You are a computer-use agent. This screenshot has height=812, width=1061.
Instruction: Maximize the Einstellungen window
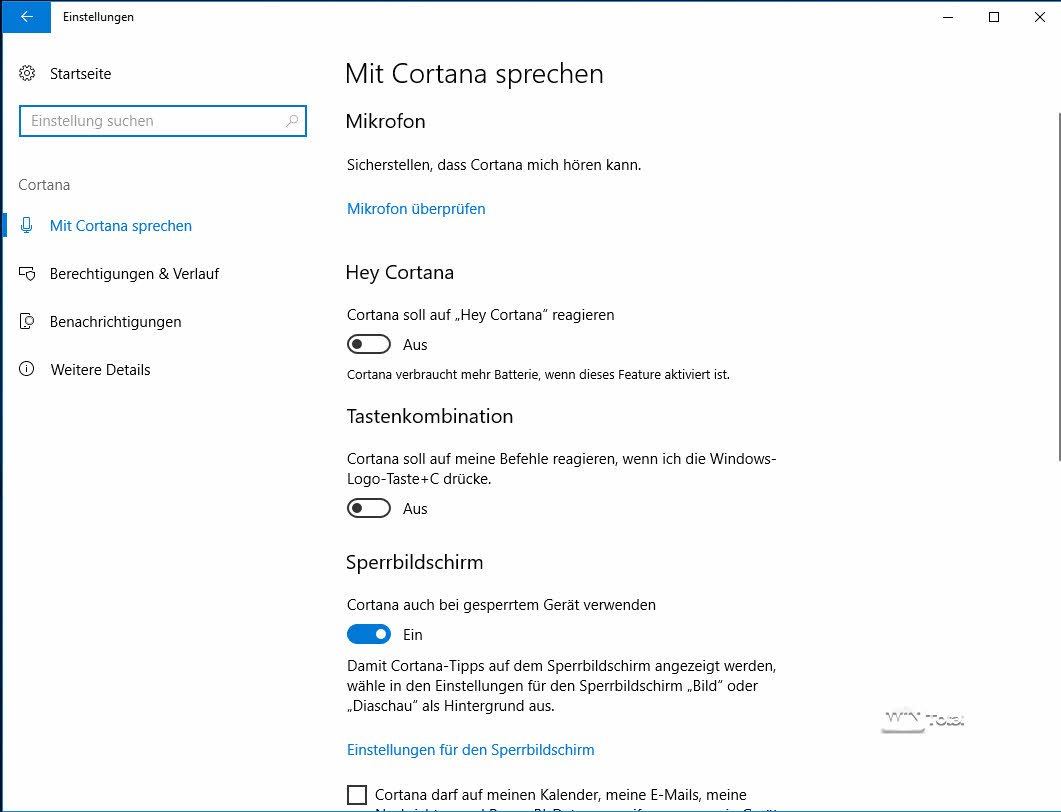coord(993,17)
